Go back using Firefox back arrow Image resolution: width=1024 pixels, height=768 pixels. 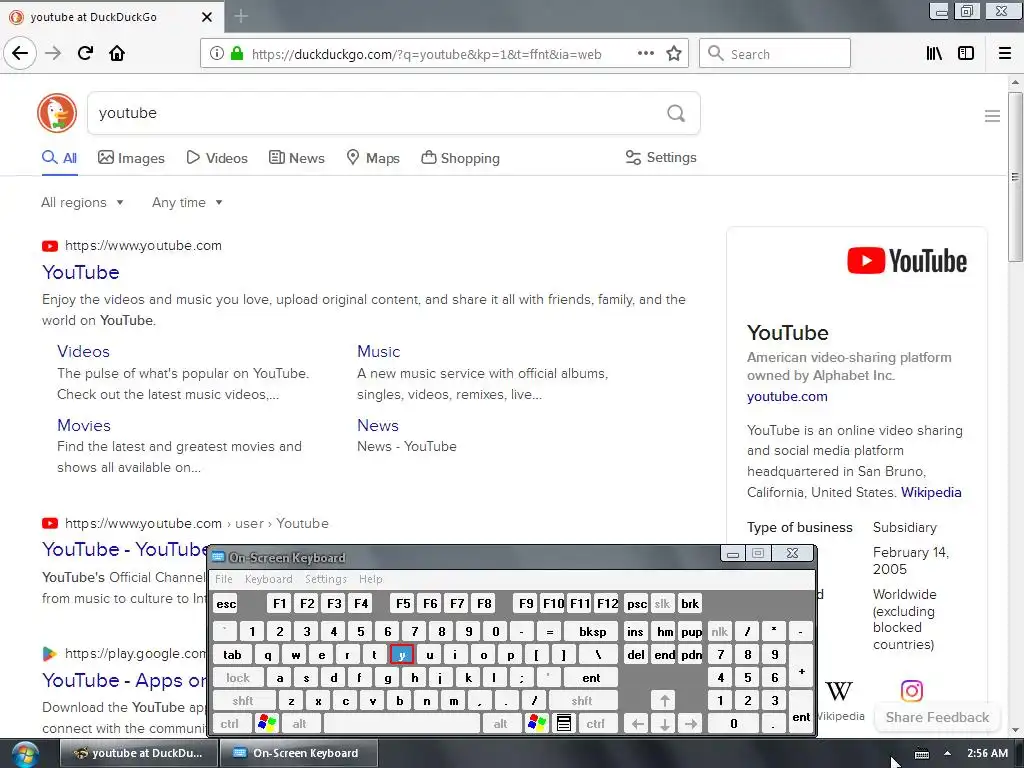pos(20,53)
